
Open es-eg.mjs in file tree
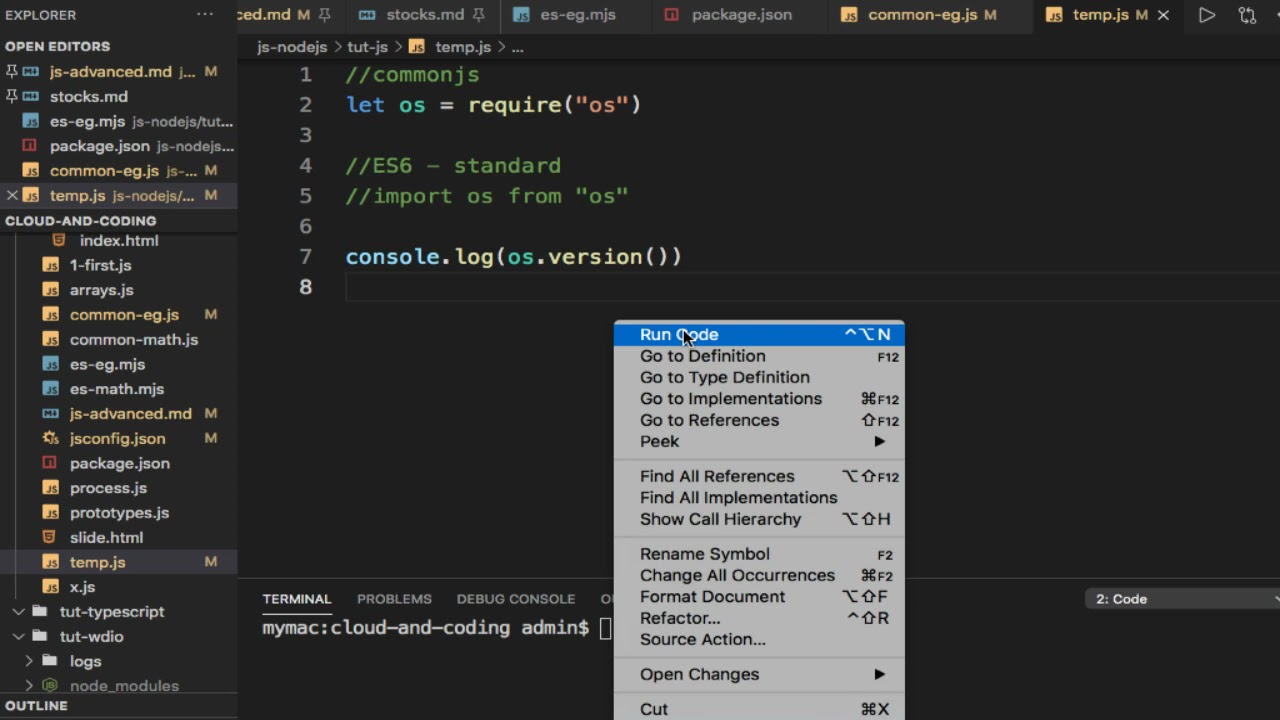click(x=107, y=365)
